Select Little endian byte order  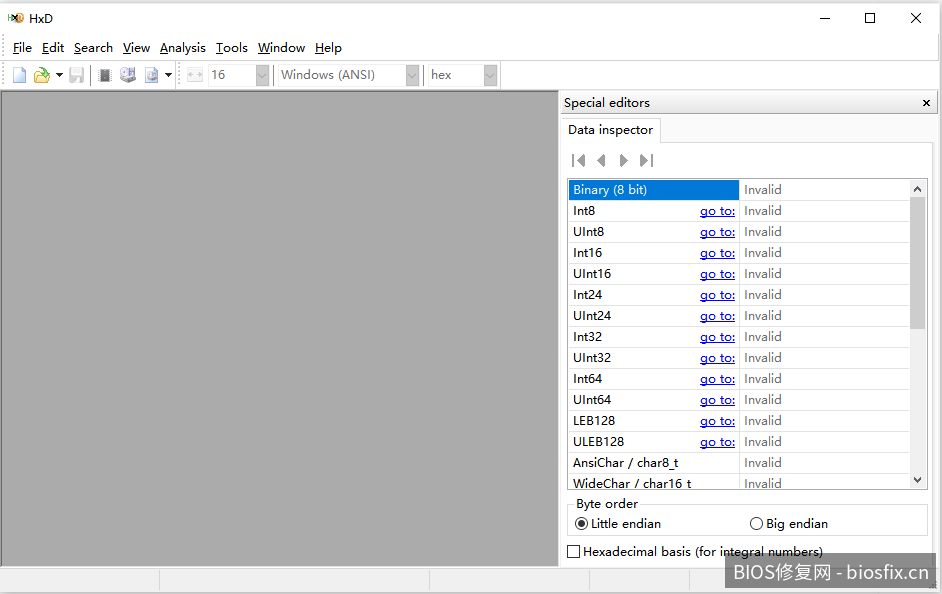point(581,524)
